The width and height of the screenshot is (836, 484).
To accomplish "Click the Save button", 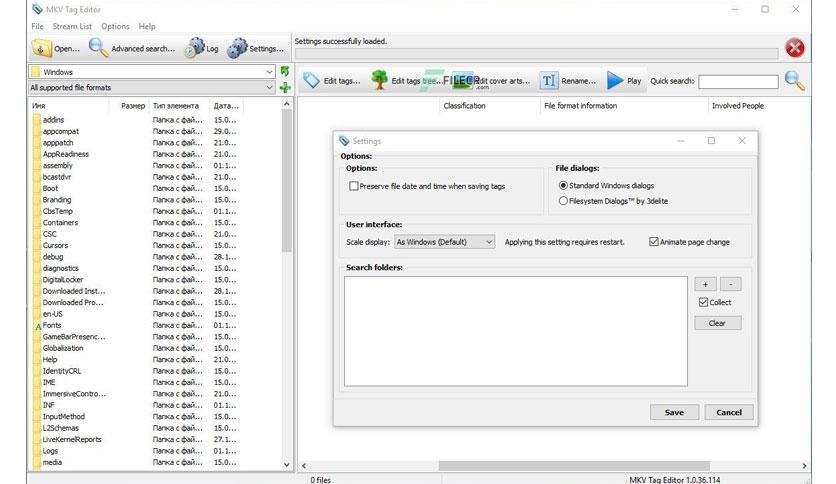I will [x=674, y=412].
